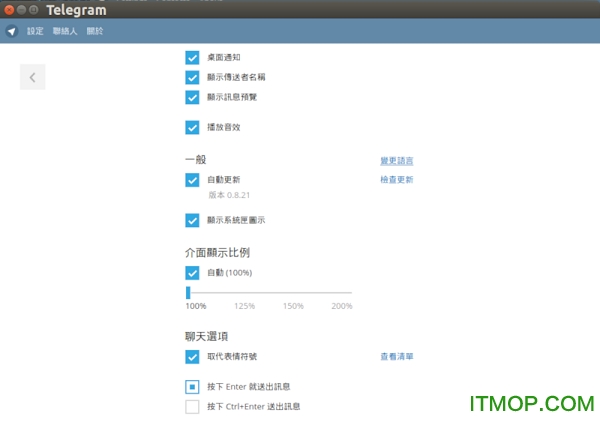Open the 關於 menu item
Viewport: 600px width, 429px height.
[x=95, y=31]
